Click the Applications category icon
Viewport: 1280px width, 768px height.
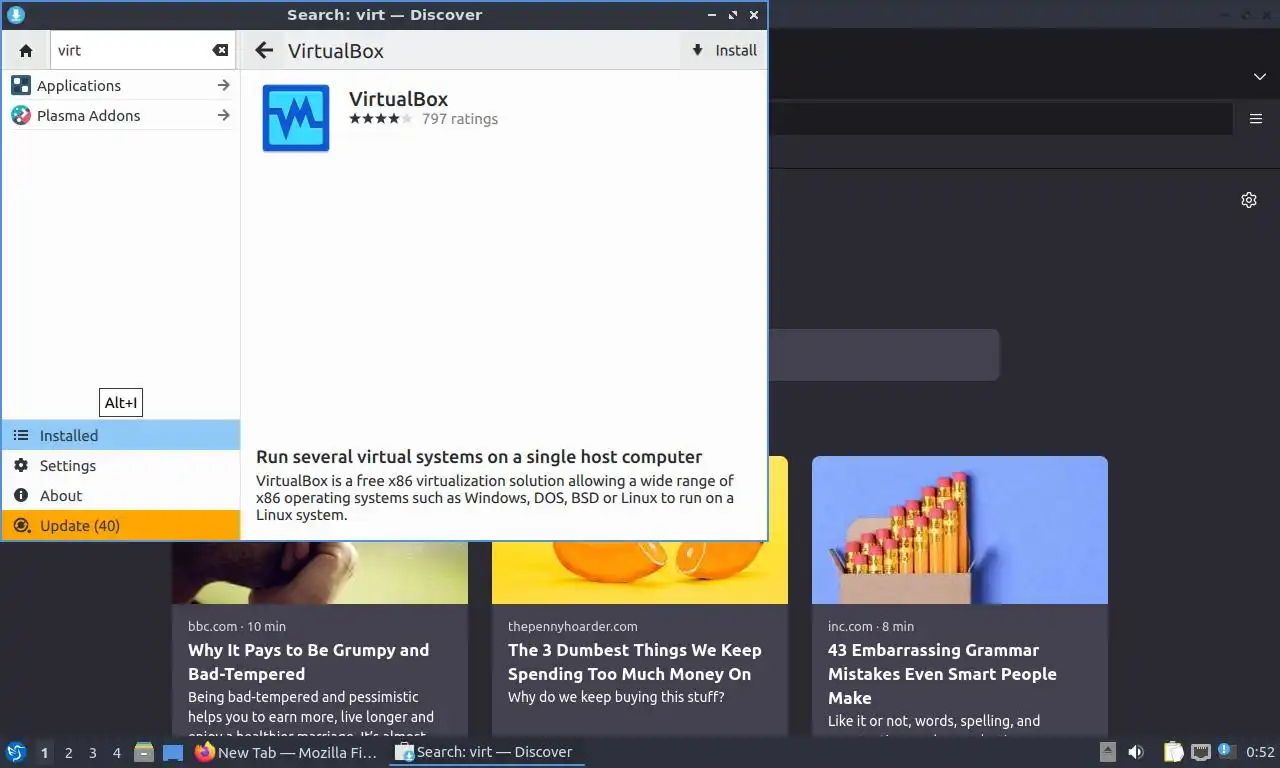click(21, 86)
